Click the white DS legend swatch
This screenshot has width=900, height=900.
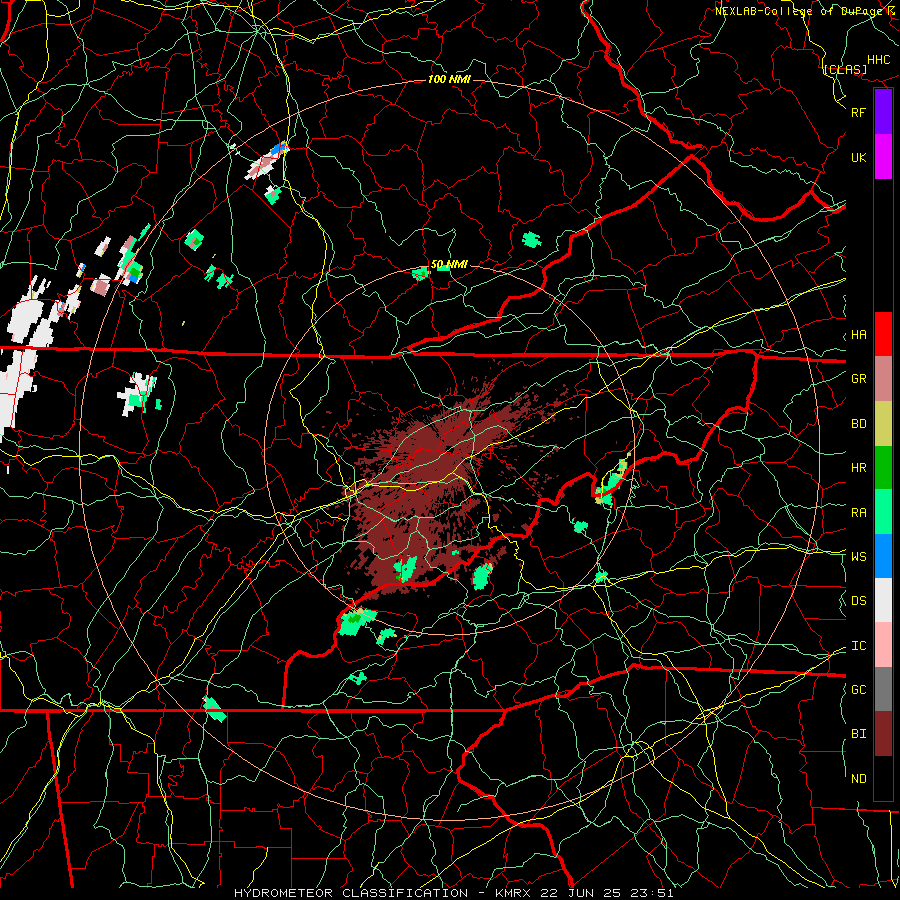pyautogui.click(x=883, y=600)
